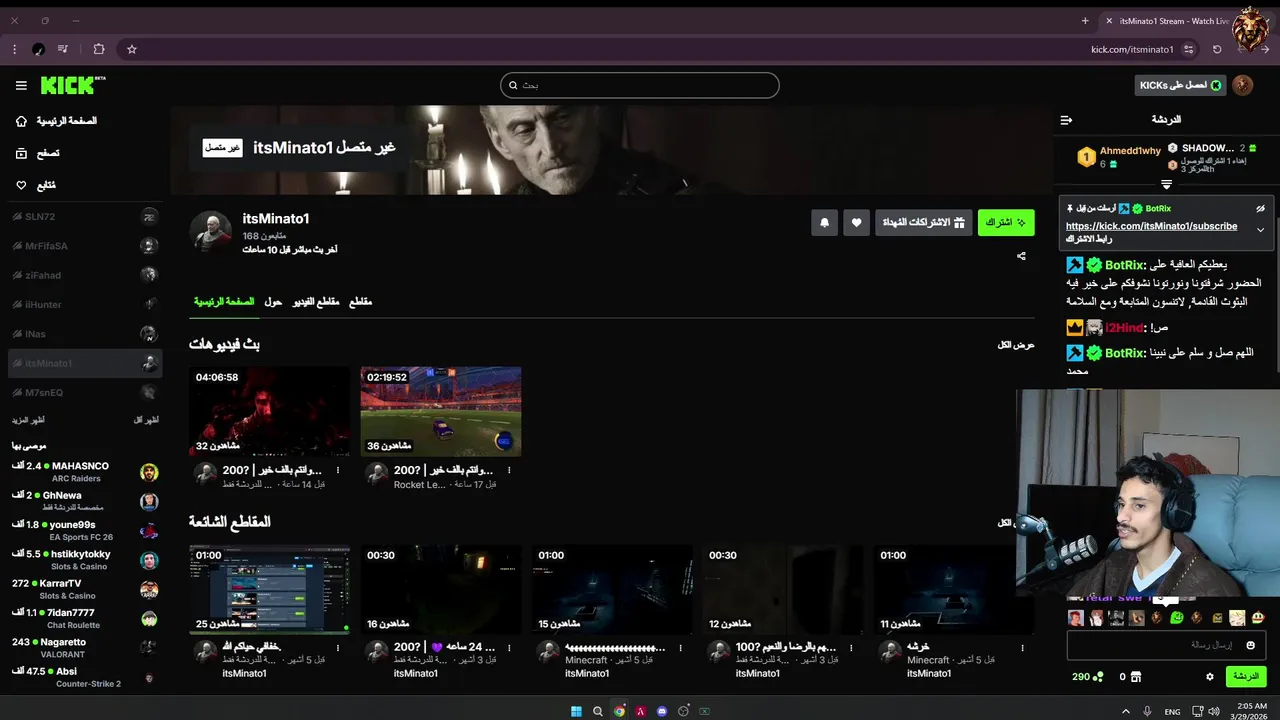Open the 00:30 clip with 16 views
This screenshot has width=1280, height=720.
pos(441,589)
